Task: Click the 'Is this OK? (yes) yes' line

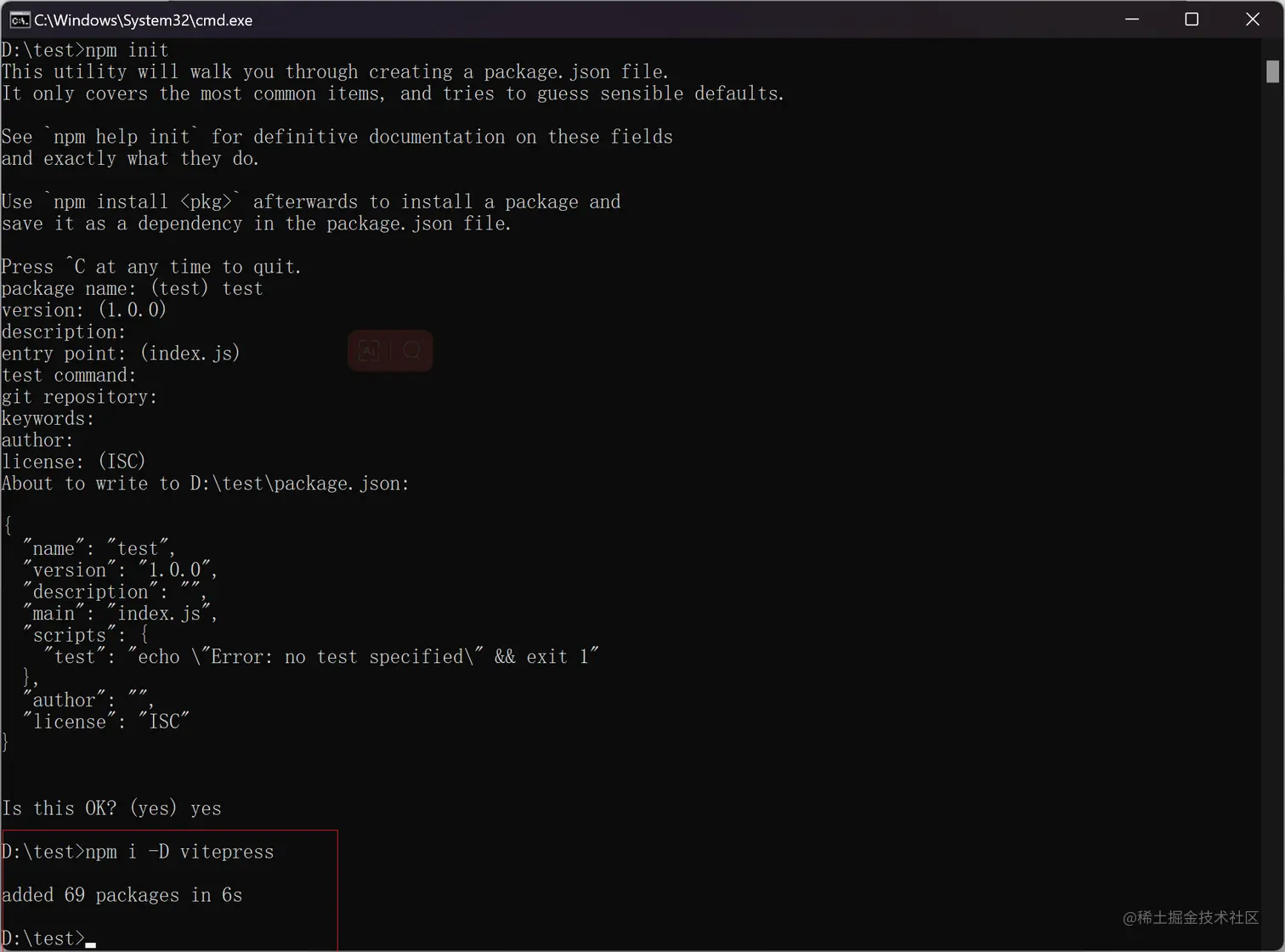Action: point(111,808)
